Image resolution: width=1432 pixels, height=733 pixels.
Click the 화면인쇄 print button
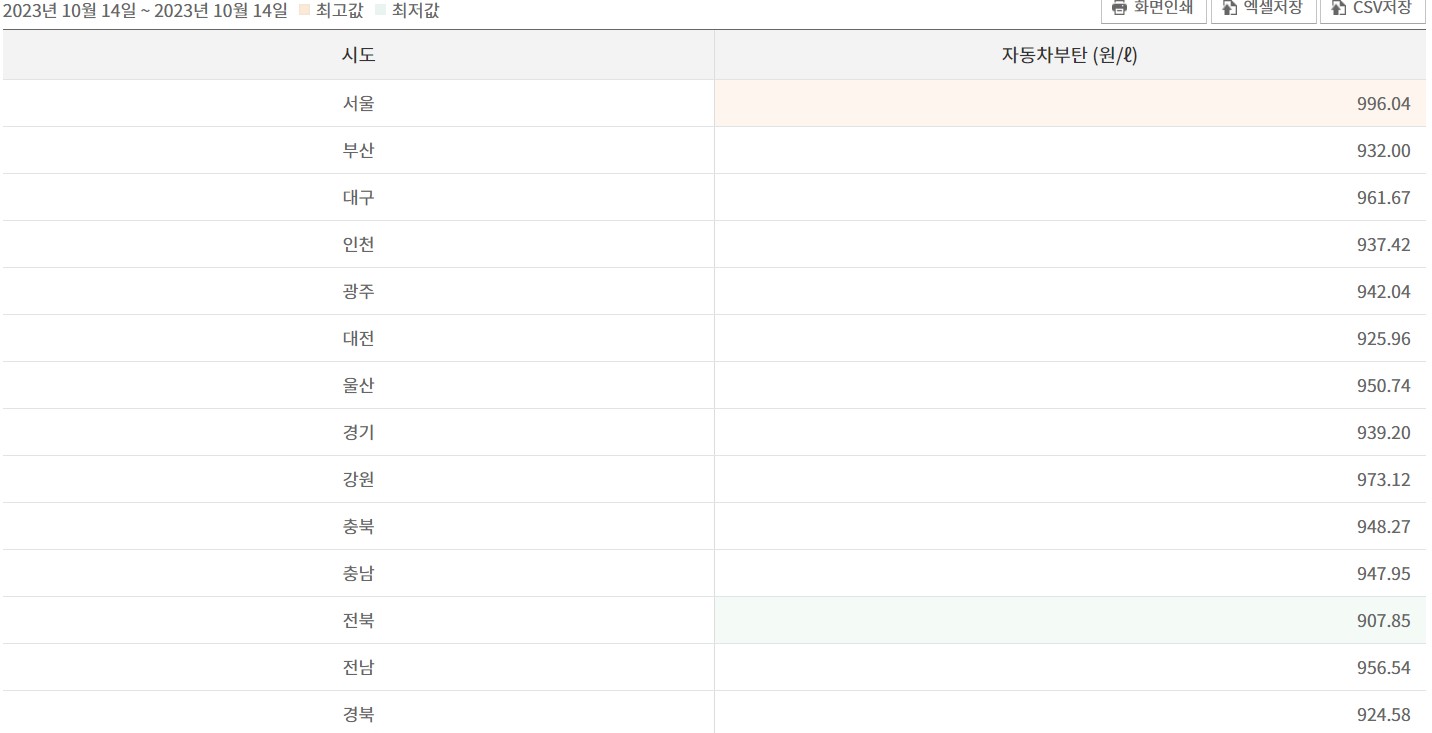pyautogui.click(x=1153, y=8)
